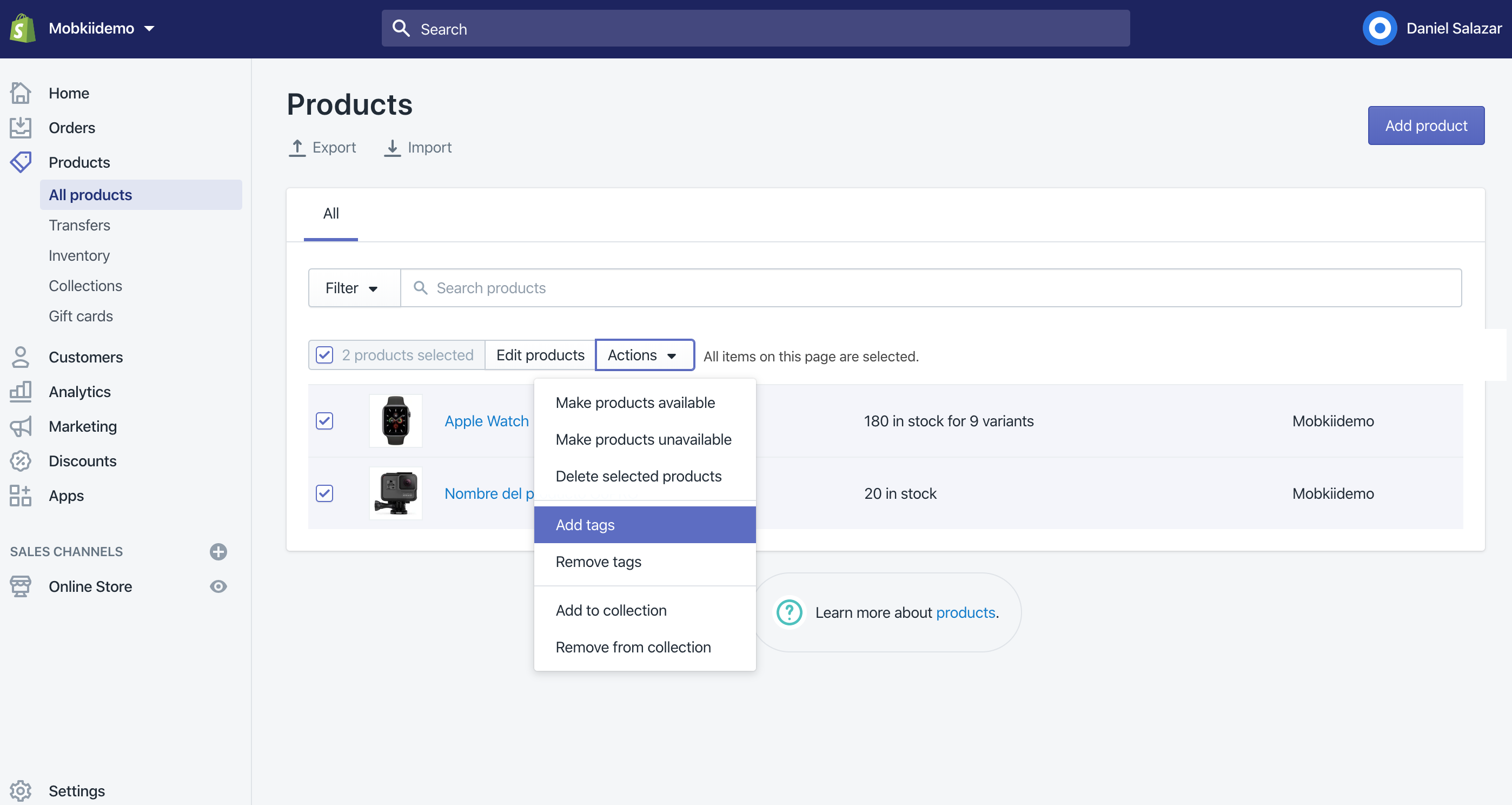
Task: Click the Apps grid icon
Action: click(21, 496)
